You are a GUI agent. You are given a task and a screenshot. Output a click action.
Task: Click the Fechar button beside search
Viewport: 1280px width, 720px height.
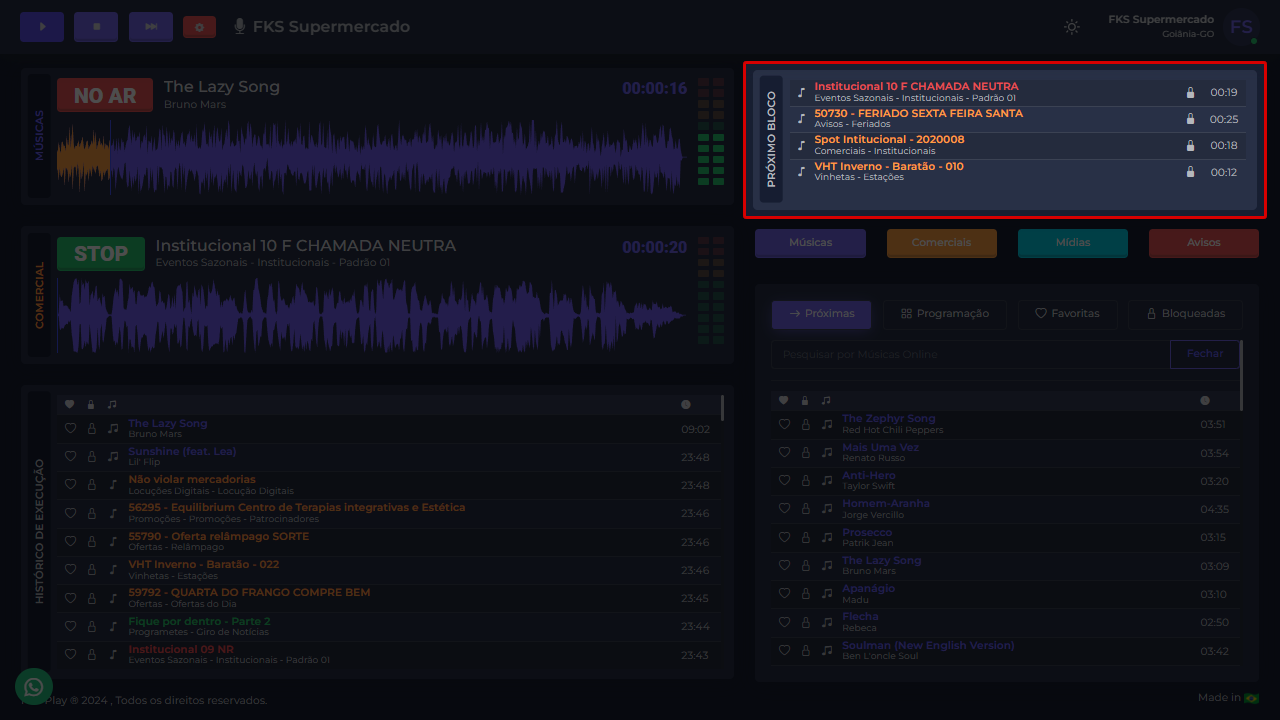click(1204, 354)
